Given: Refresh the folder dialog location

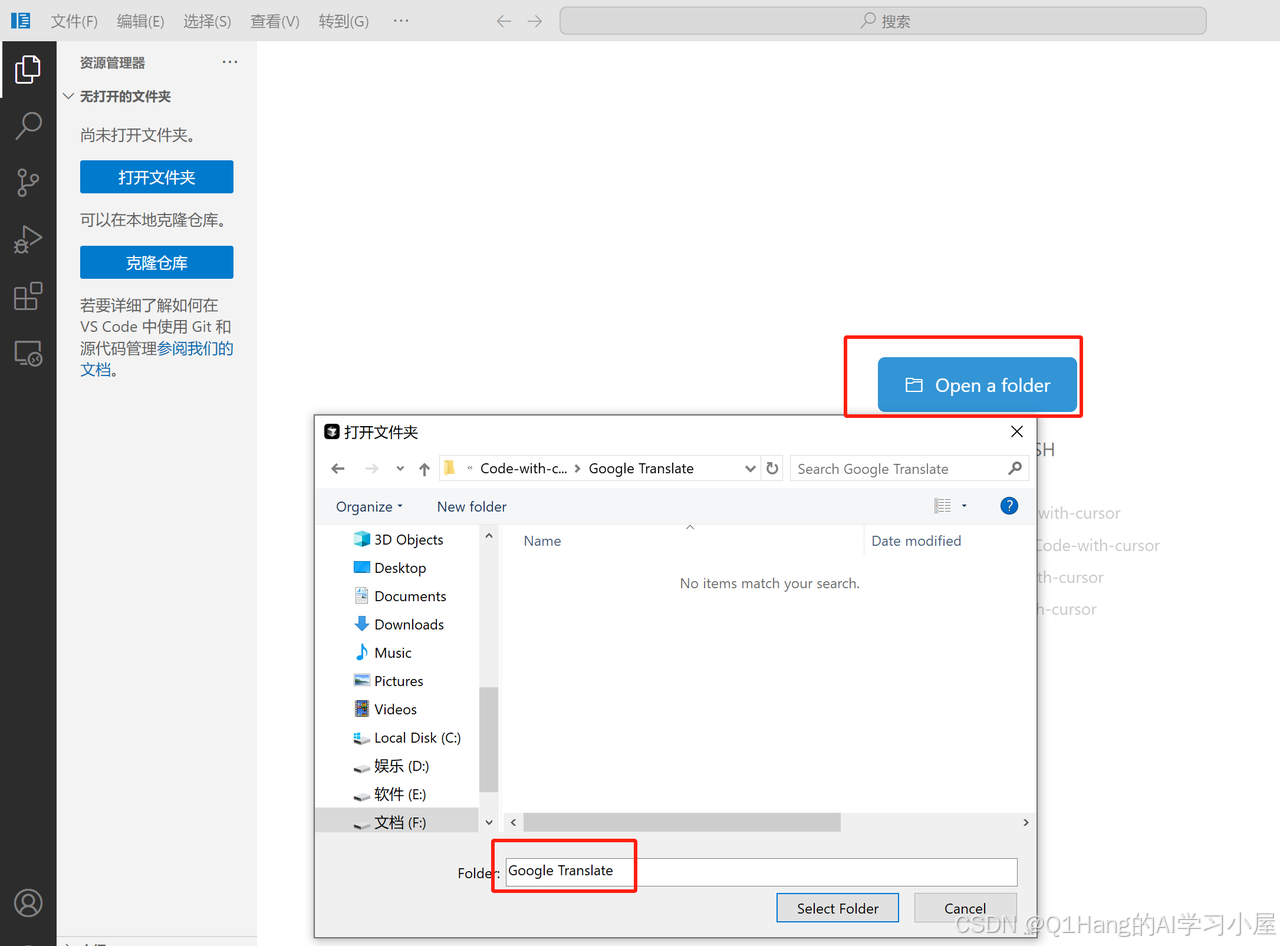Looking at the screenshot, I should pos(772,468).
